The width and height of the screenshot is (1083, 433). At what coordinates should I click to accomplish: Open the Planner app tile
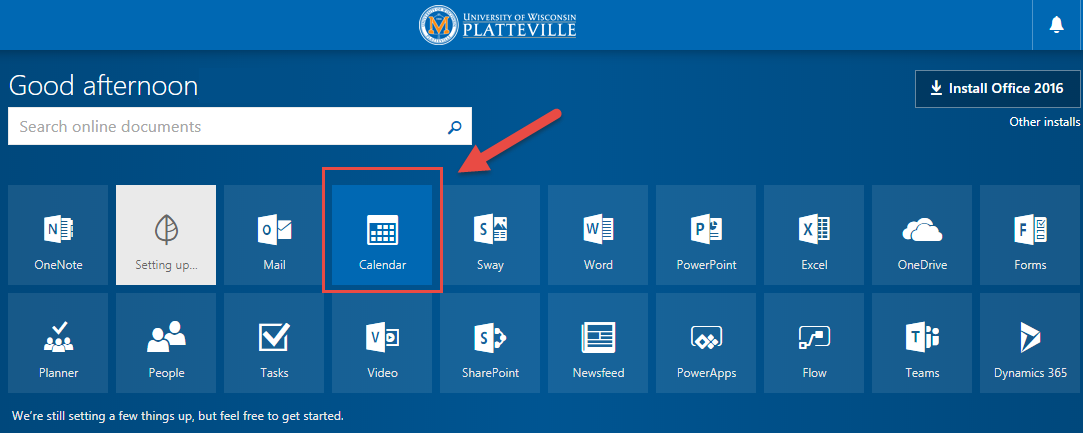(x=58, y=343)
